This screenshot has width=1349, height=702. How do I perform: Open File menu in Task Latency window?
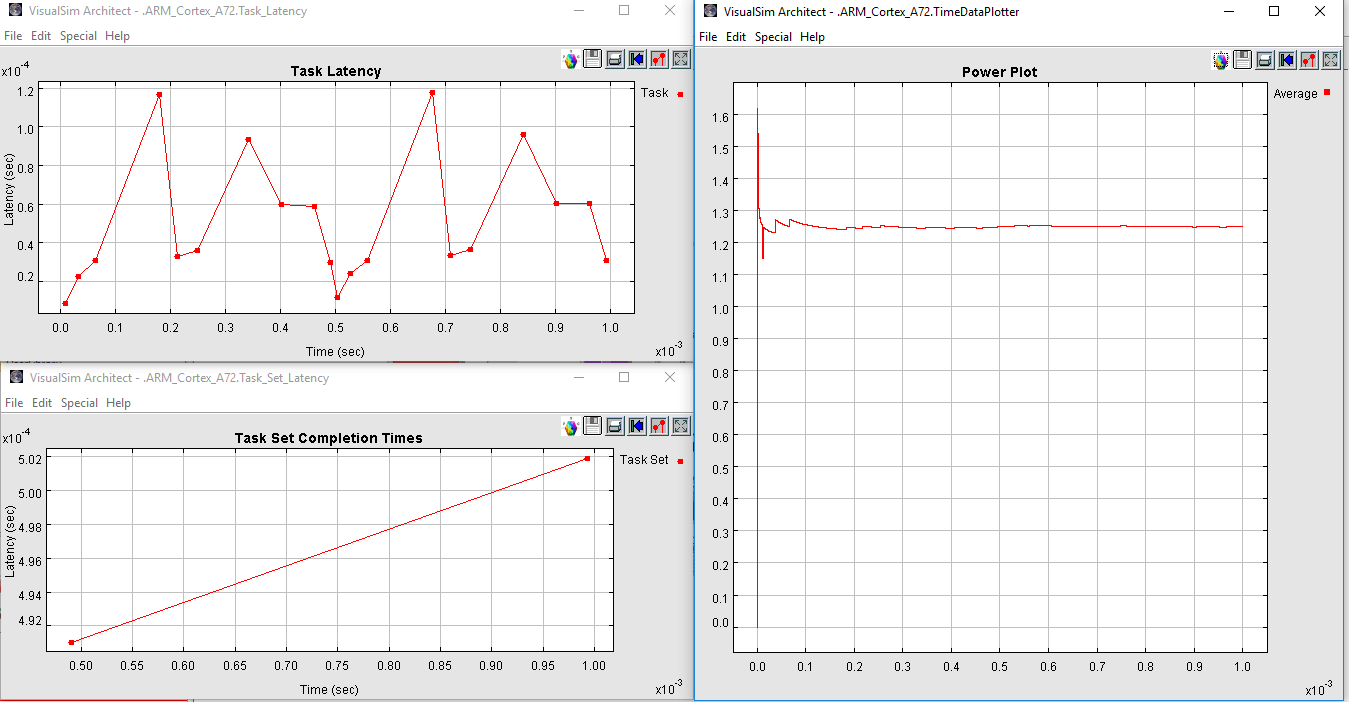(x=13, y=36)
